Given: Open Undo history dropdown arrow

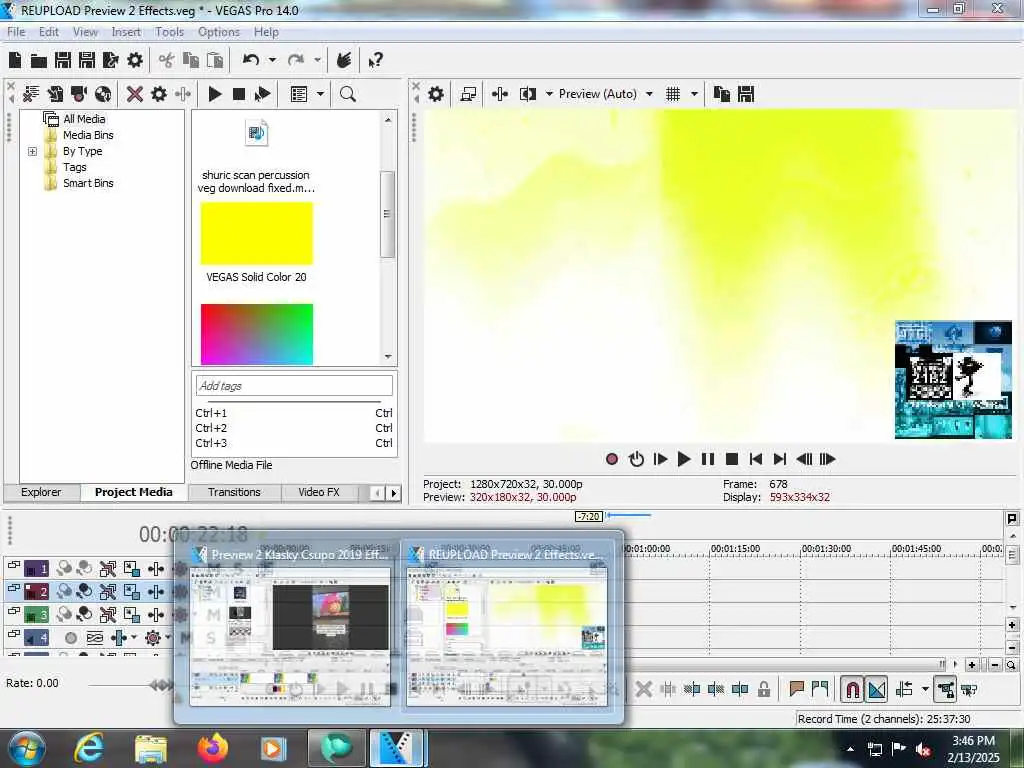Looking at the screenshot, I should click(x=272, y=60).
